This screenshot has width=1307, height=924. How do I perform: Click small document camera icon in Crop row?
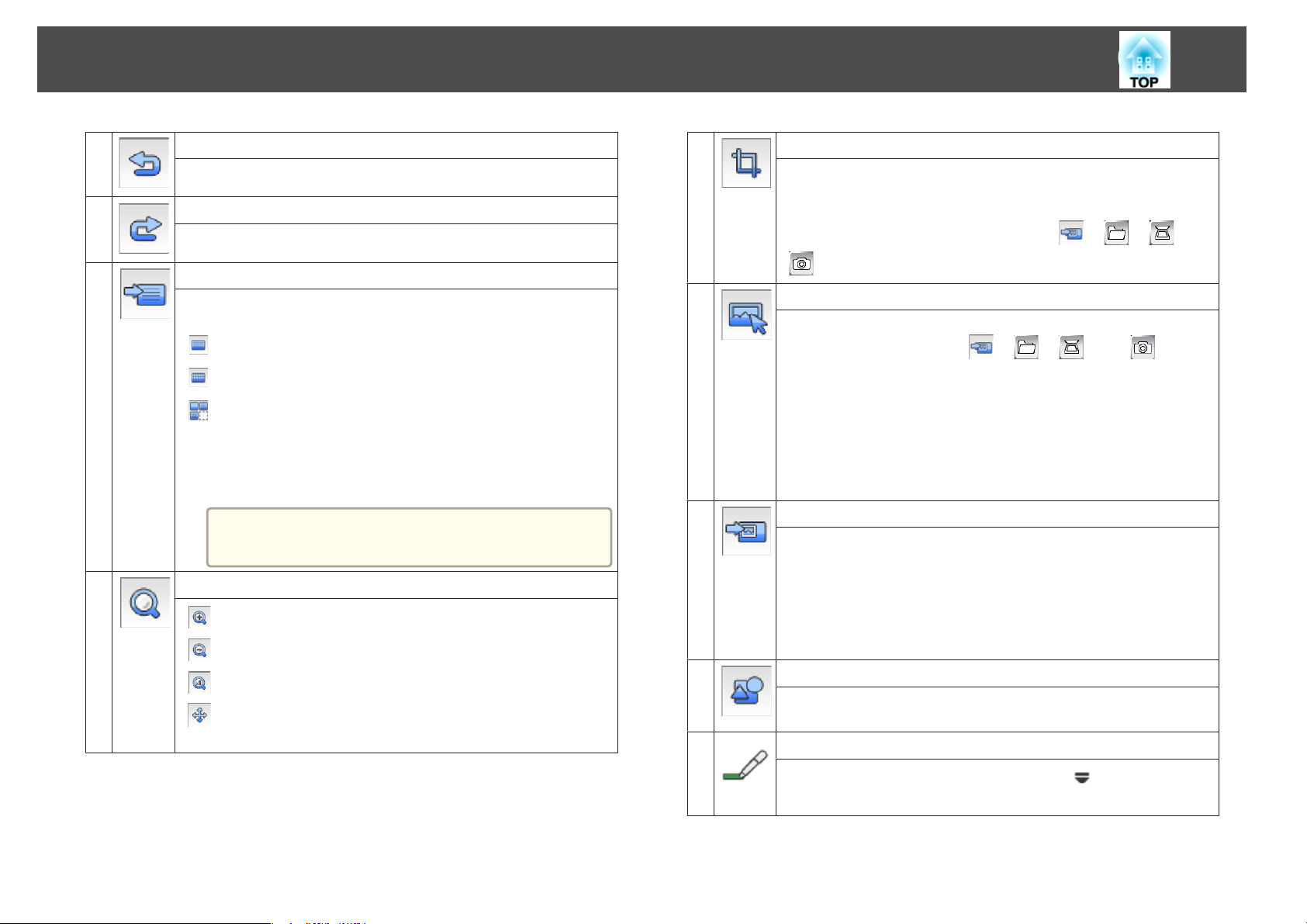(1162, 233)
